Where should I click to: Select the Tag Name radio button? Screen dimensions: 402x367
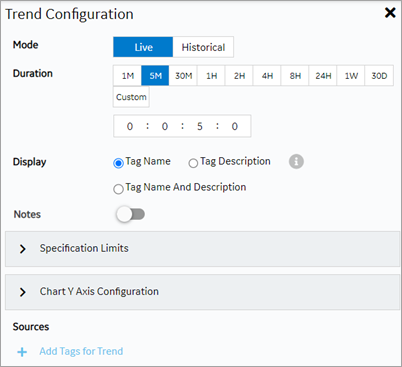point(118,163)
